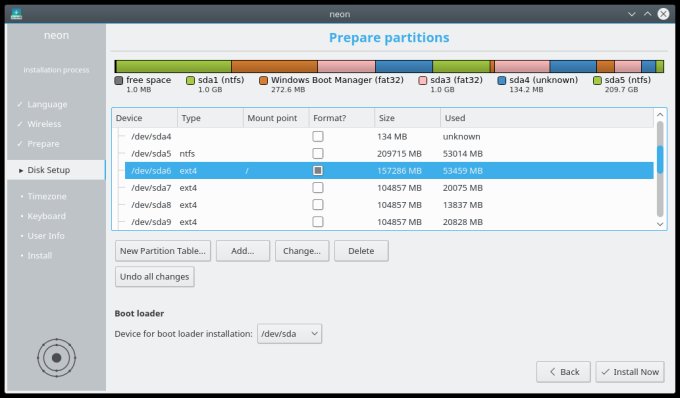Select the /dev/sda5 partition row
680x398 pixels.
click(x=389, y=153)
